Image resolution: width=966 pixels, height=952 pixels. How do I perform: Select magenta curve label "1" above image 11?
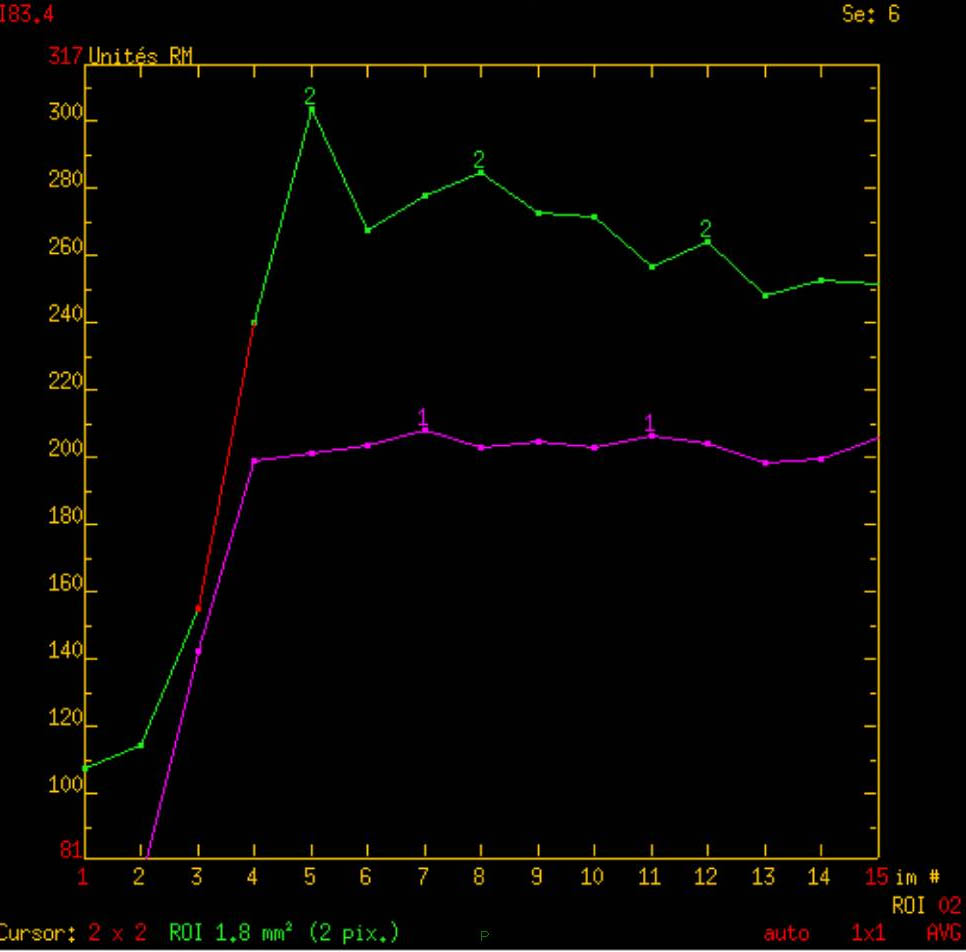pos(650,422)
